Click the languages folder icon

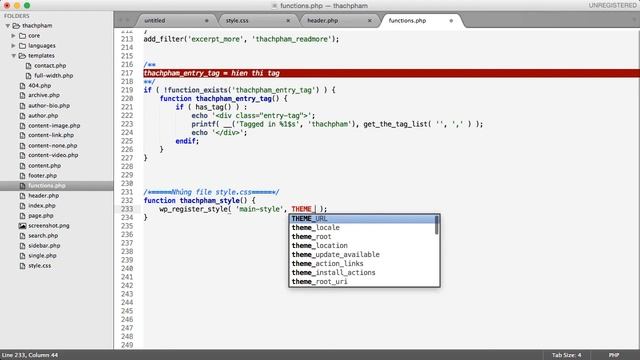point(22,46)
